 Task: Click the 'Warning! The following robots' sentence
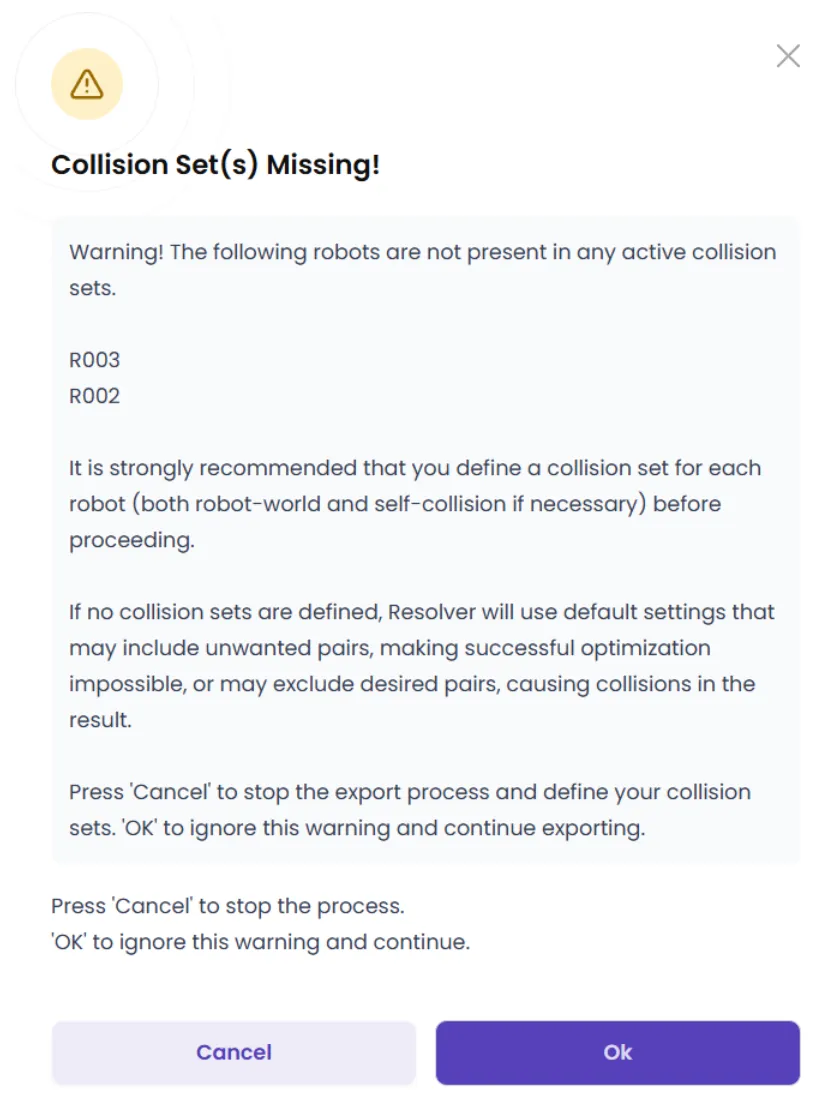click(x=423, y=270)
